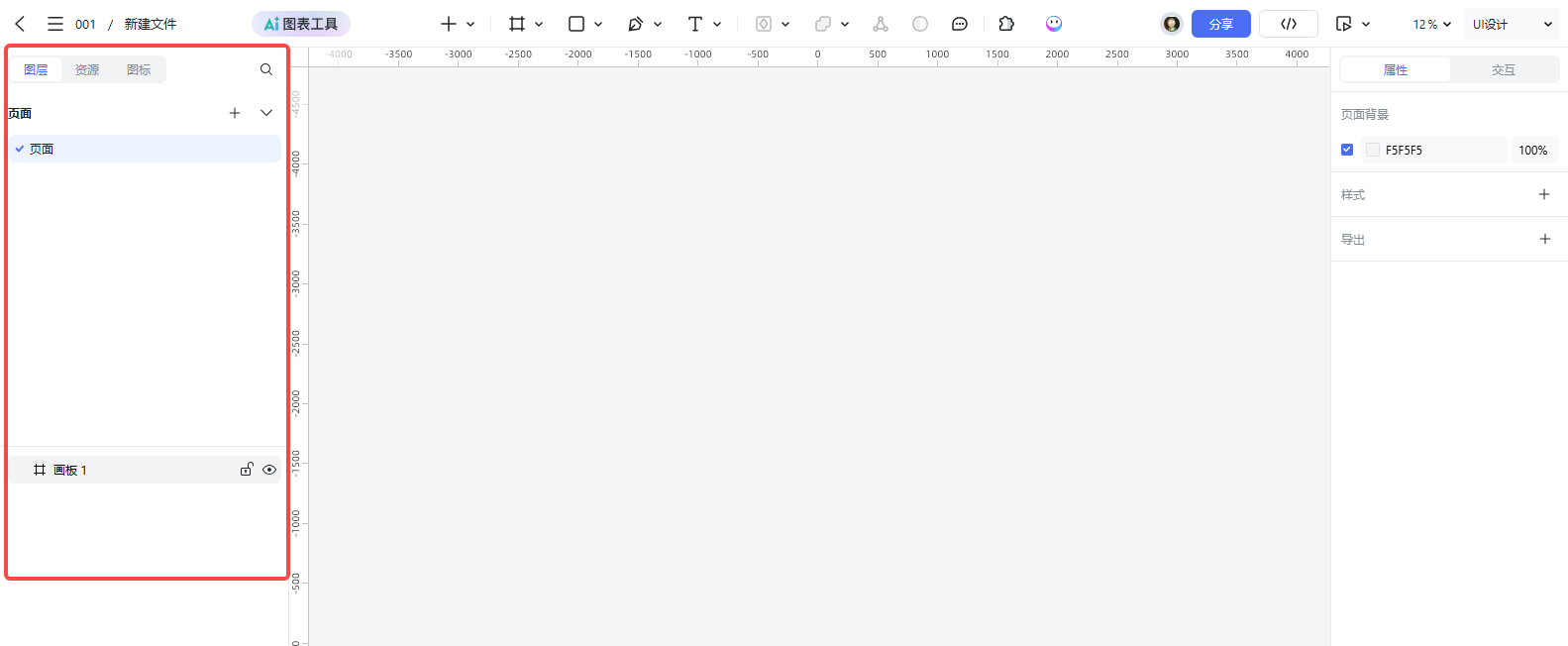Switch to the 图标 tab
The height and width of the screenshot is (646, 1568).
pyautogui.click(x=139, y=69)
